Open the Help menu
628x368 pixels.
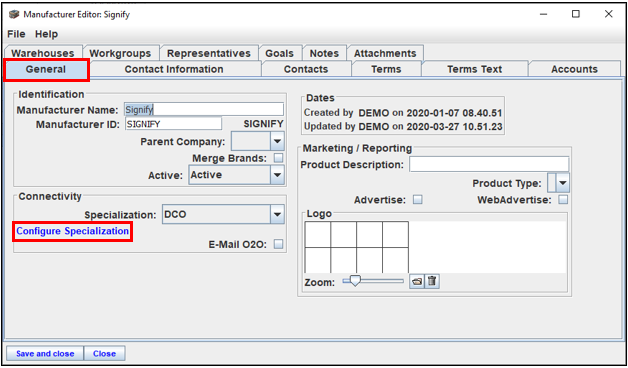pyautogui.click(x=46, y=34)
